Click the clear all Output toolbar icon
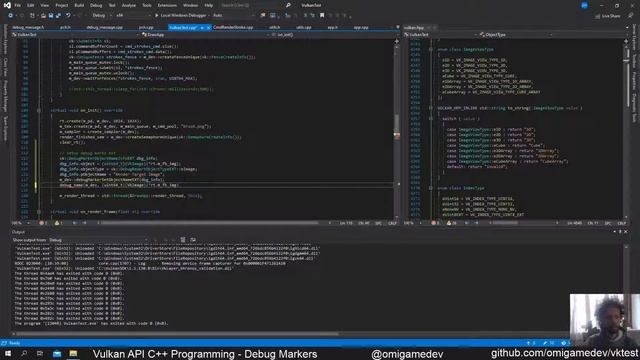Image resolution: width=640 pixels, height=360 pixels. tap(183, 240)
